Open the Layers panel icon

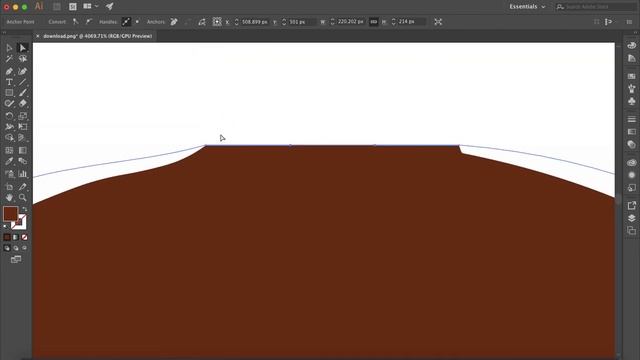coord(631,218)
